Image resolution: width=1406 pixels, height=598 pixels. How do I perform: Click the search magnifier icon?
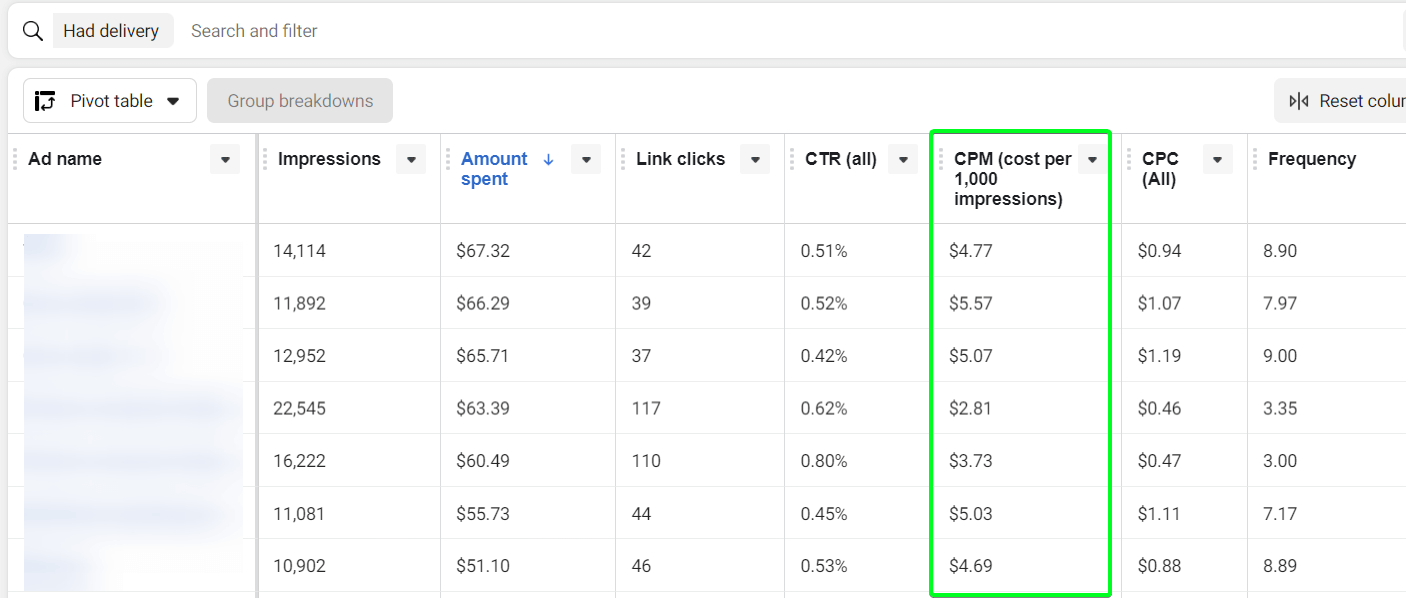(33, 31)
